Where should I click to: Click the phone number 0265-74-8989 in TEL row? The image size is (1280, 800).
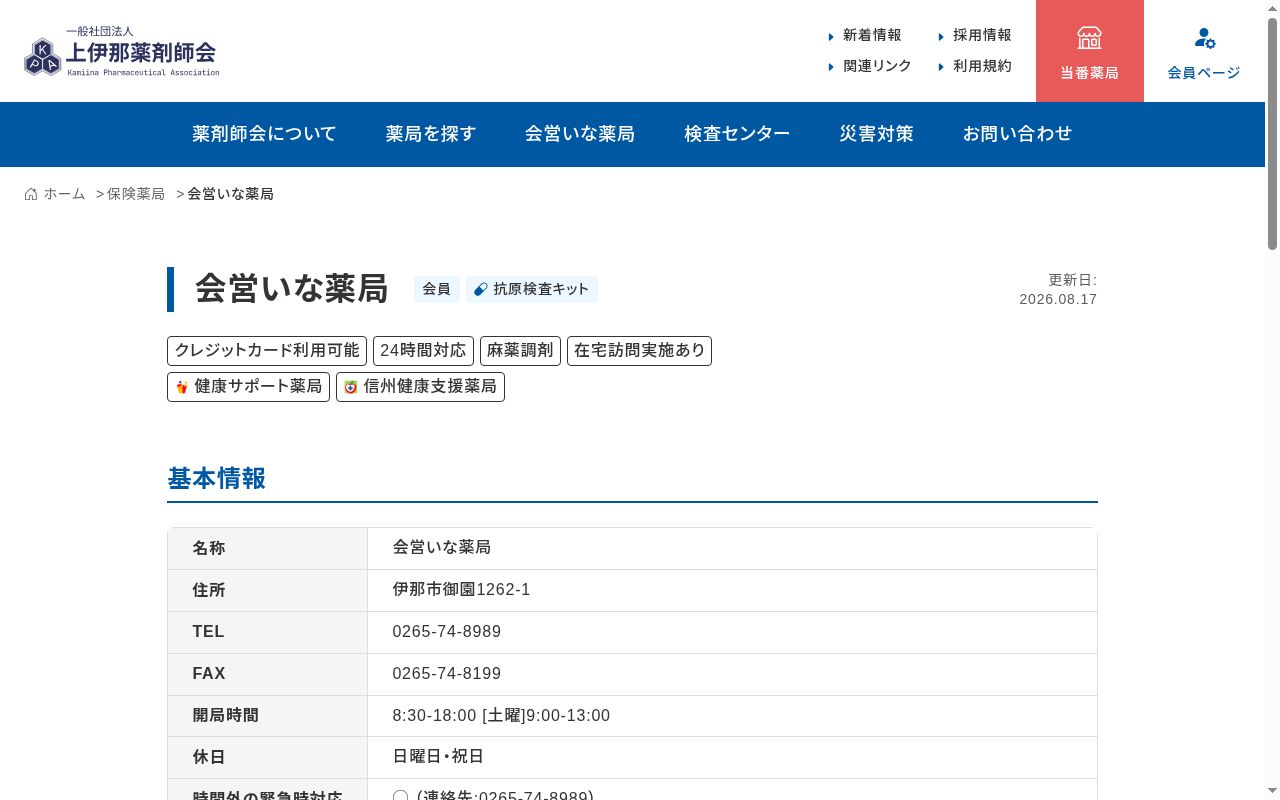(447, 632)
